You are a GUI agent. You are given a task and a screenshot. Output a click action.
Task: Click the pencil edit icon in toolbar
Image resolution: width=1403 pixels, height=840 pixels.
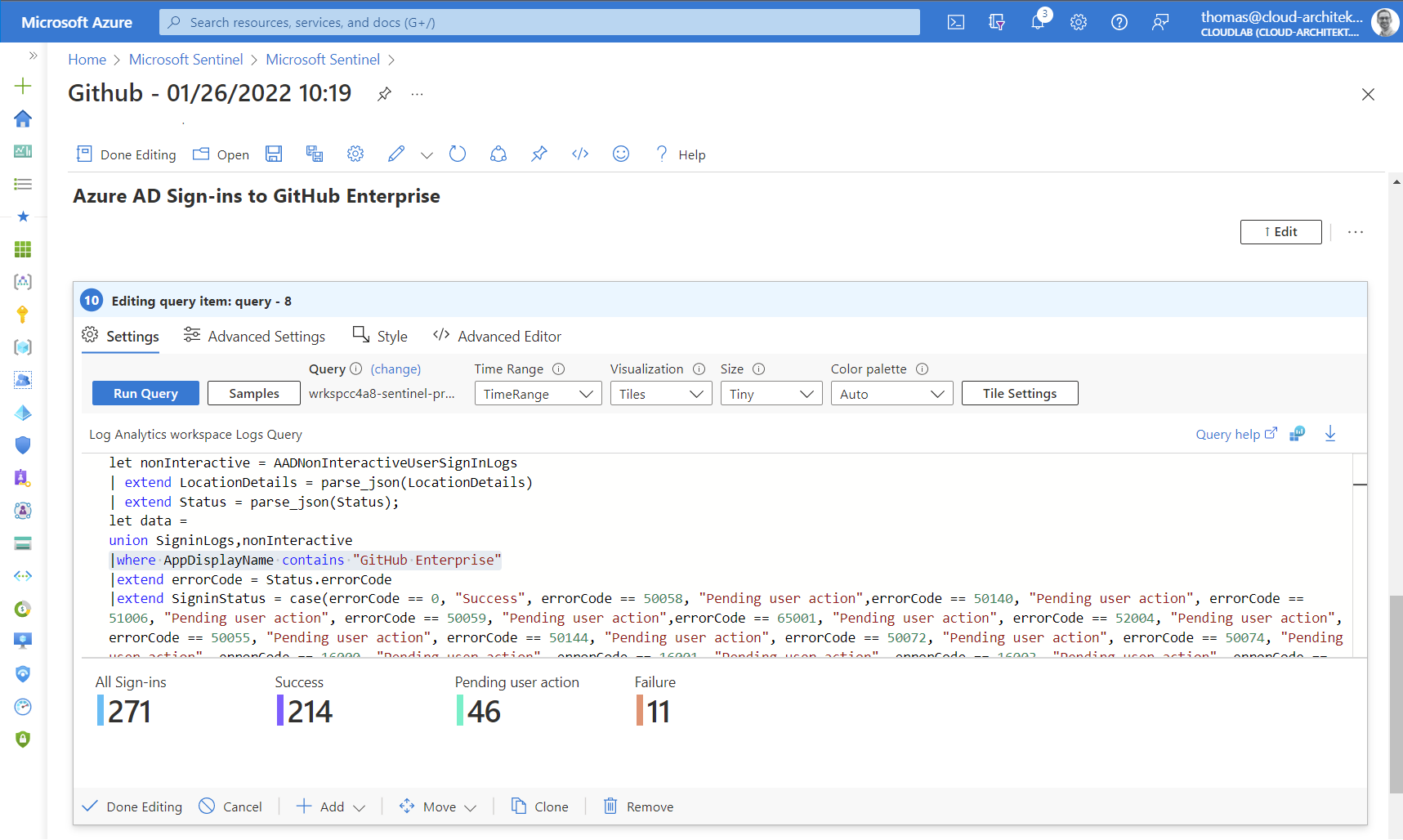[396, 154]
